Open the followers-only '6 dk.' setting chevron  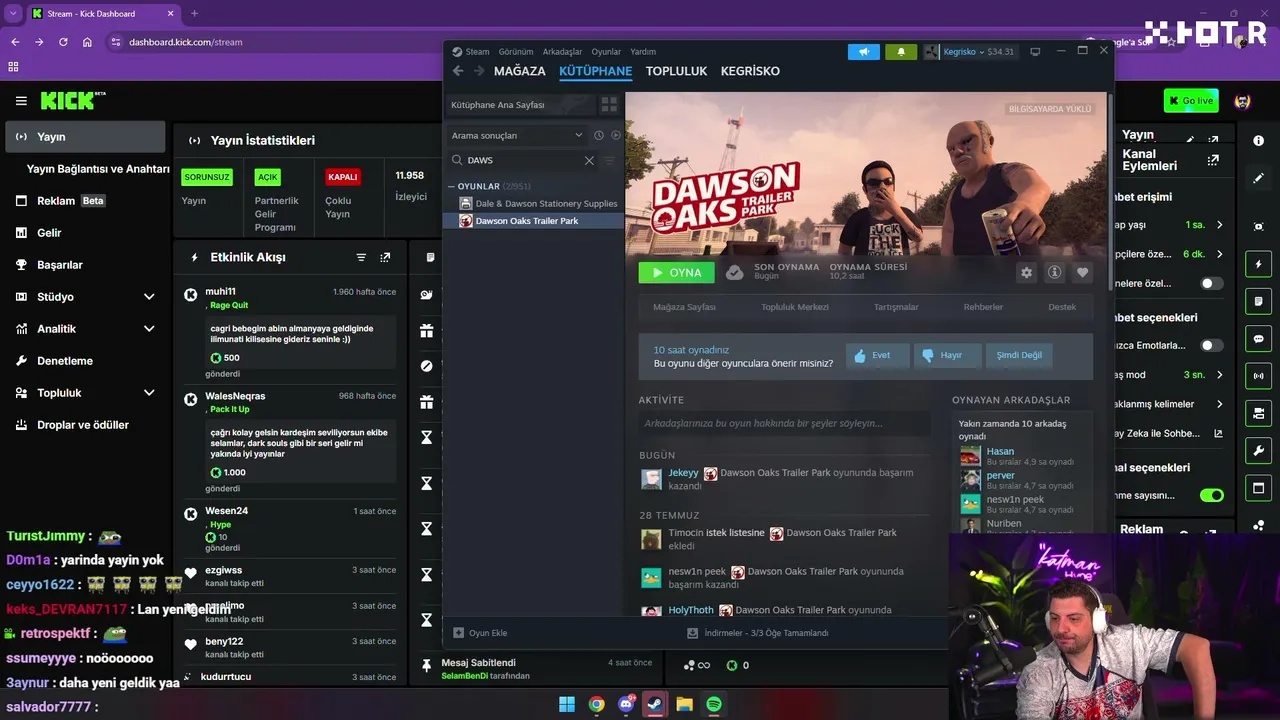point(1220,255)
